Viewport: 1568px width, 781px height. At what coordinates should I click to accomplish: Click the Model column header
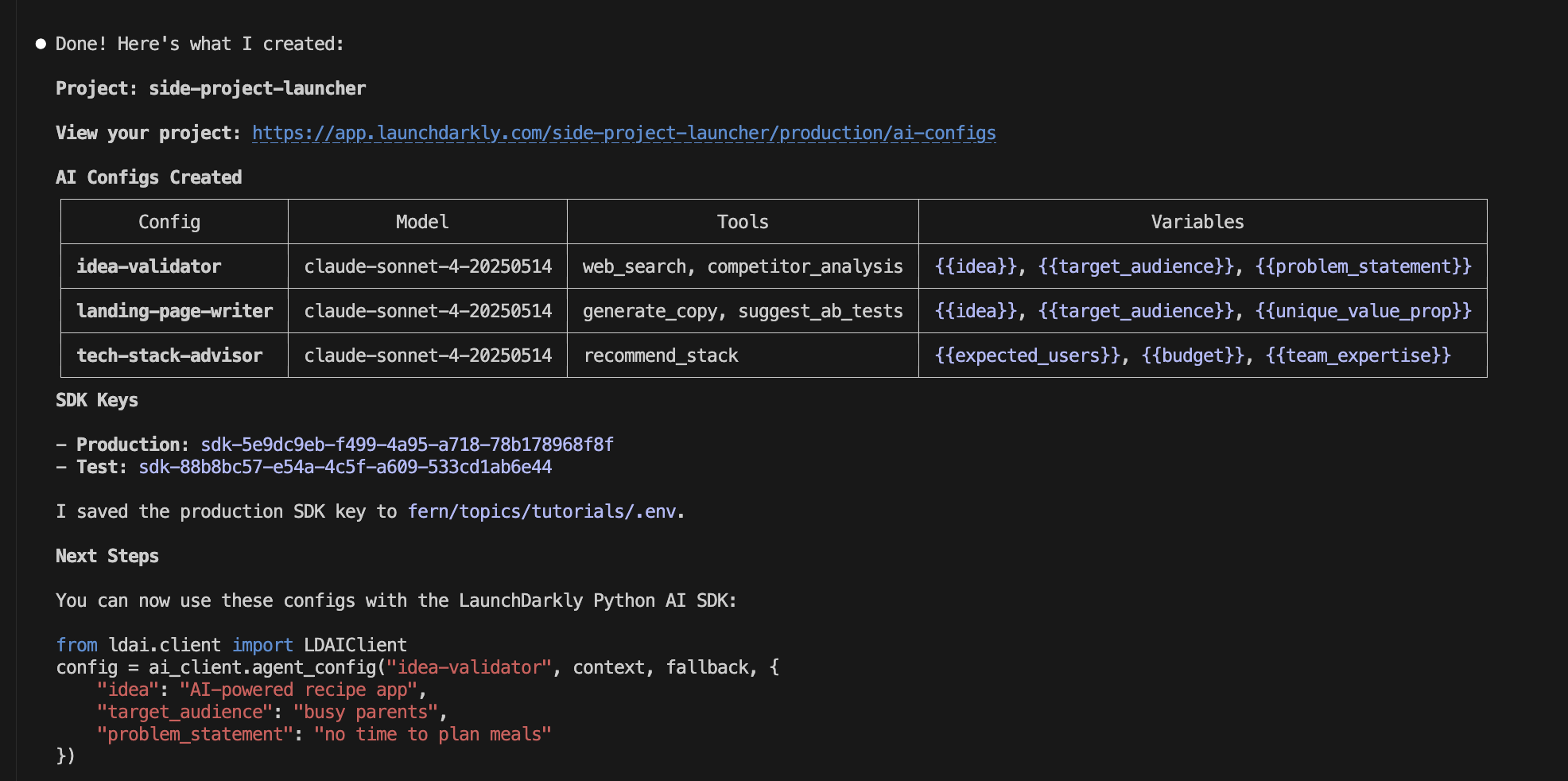coord(422,222)
